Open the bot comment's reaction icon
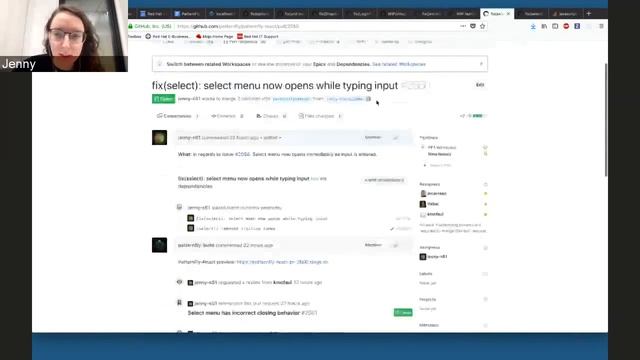 tap(396, 245)
